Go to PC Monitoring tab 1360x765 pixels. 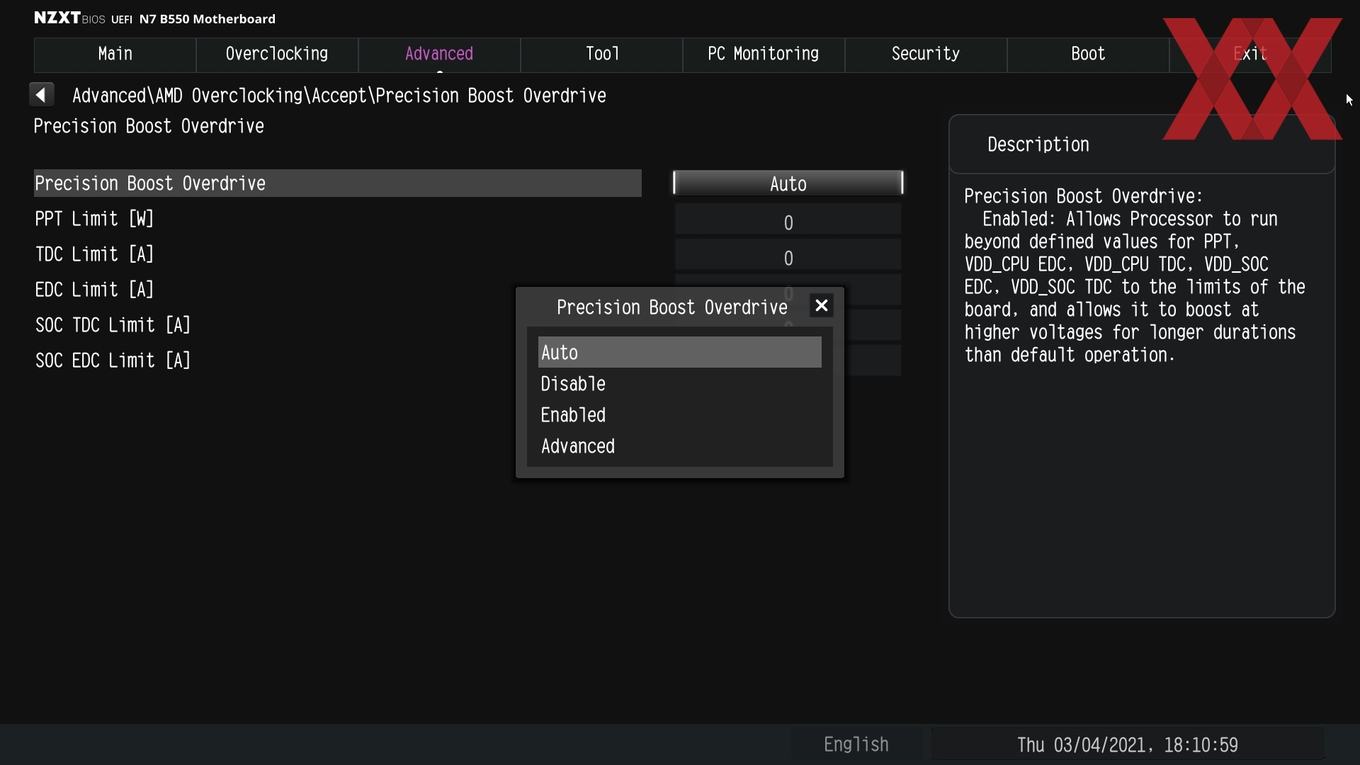point(763,54)
